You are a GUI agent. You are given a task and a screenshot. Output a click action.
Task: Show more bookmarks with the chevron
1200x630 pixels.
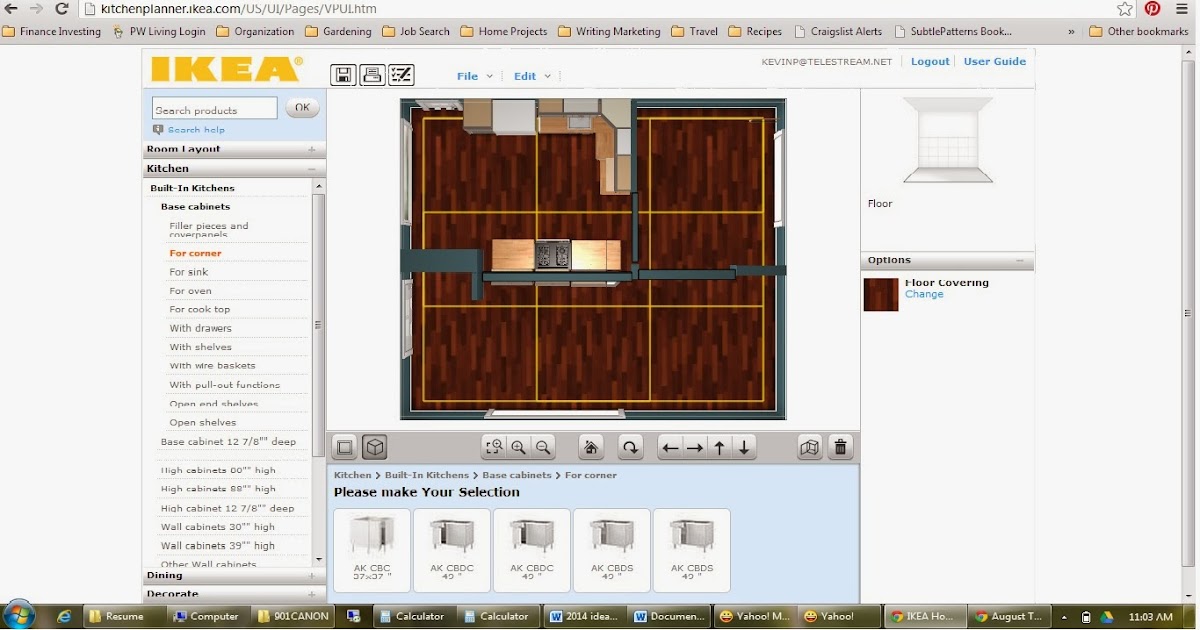(x=1071, y=31)
